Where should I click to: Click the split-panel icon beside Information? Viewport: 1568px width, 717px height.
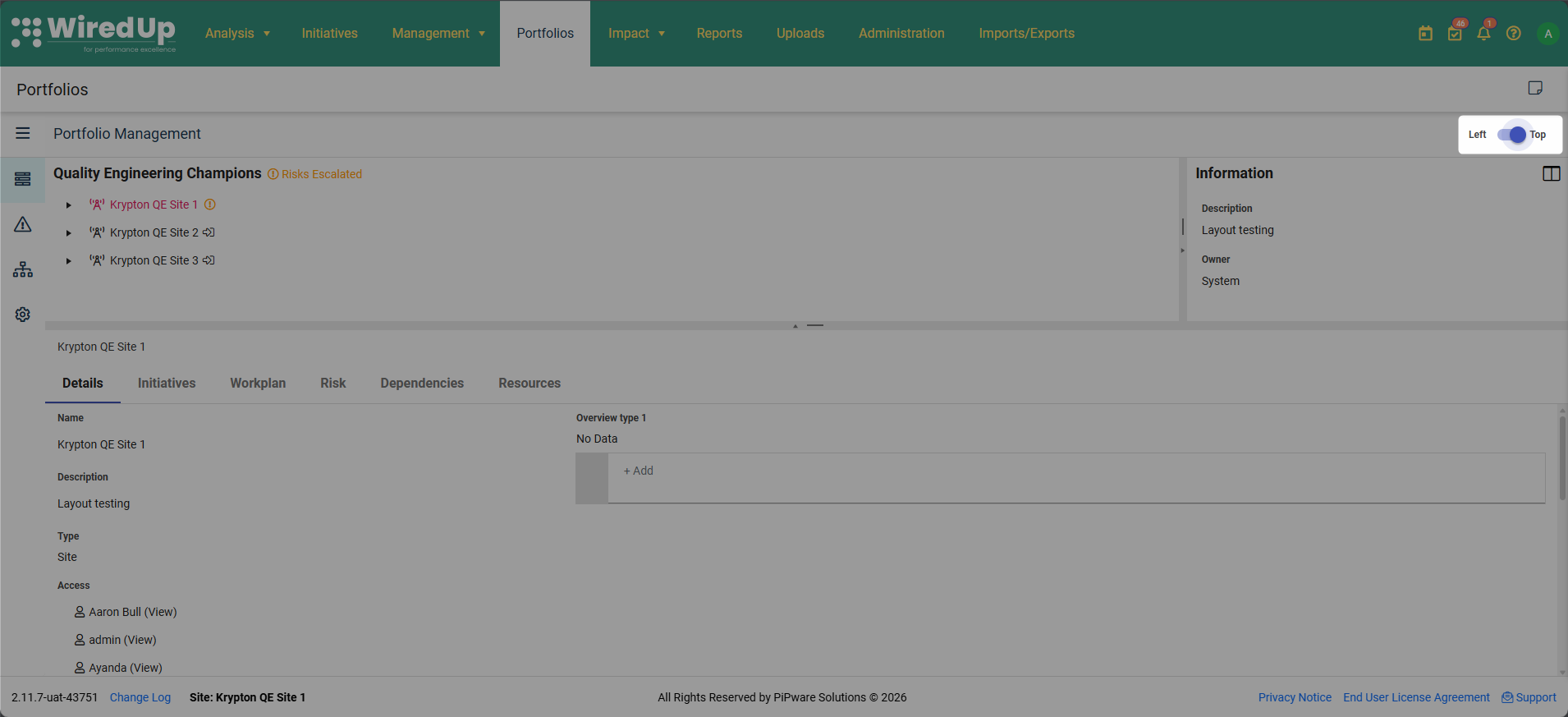1552,173
